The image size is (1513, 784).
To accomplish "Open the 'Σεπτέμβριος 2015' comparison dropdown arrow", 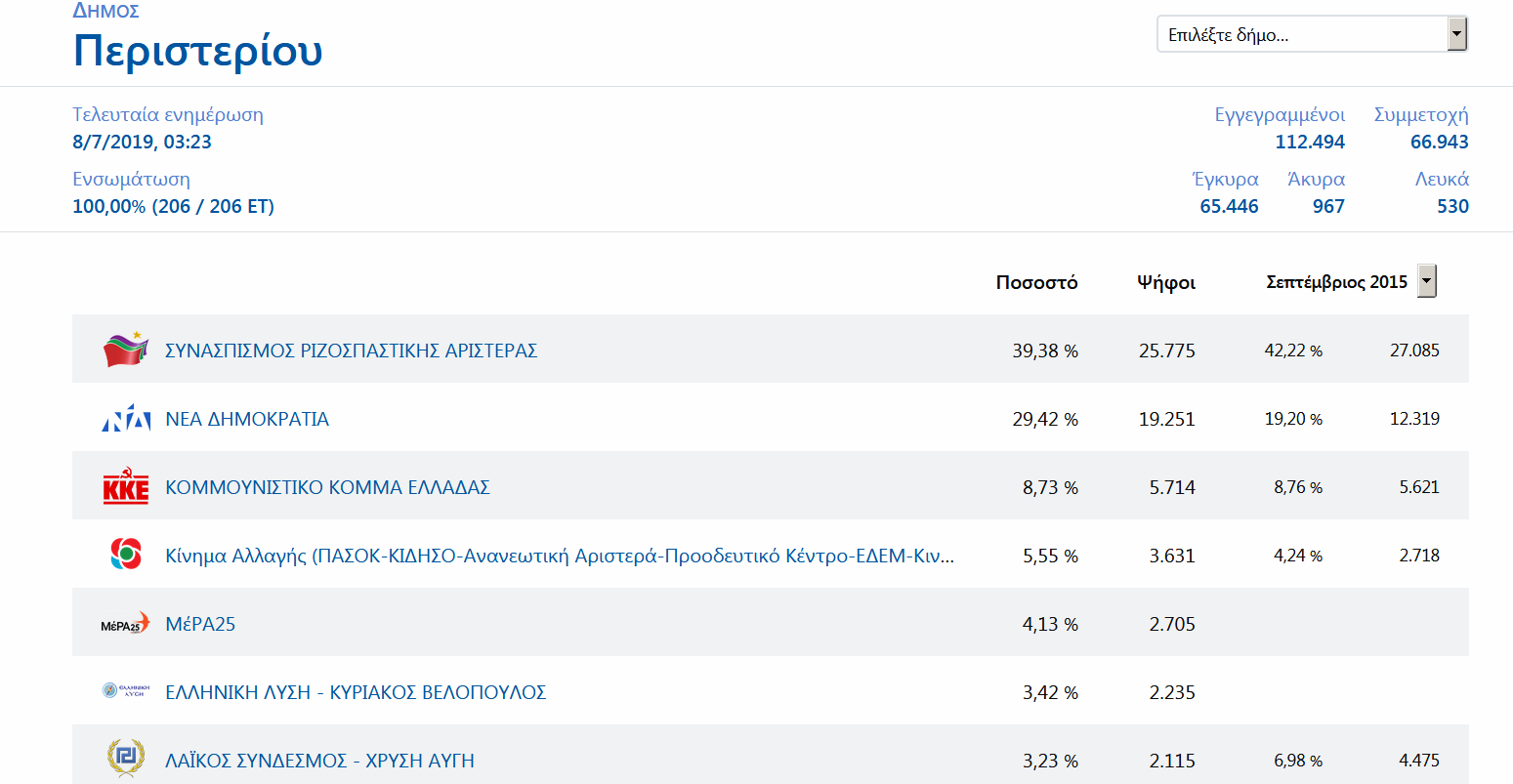I will [1427, 281].
